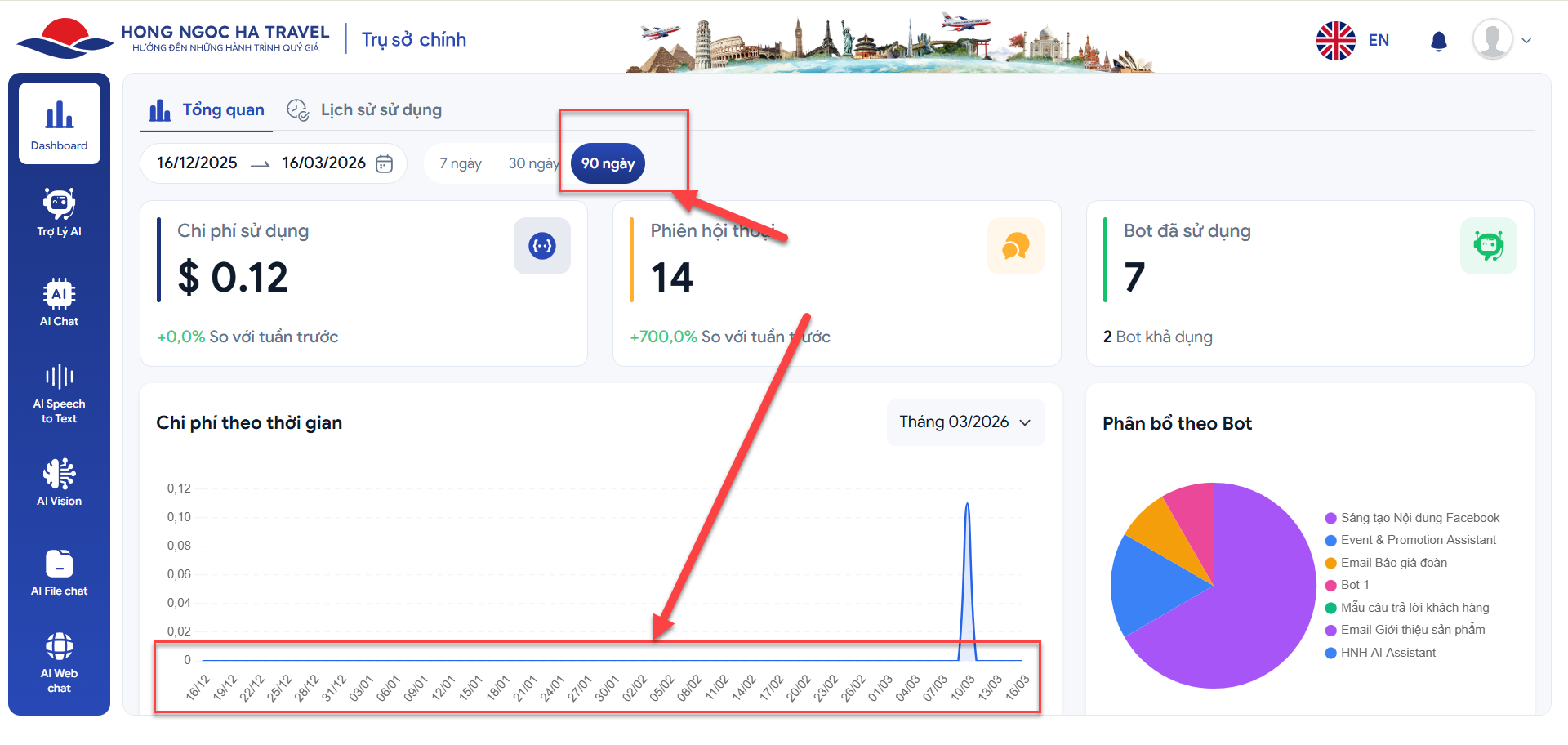
Task: Switch to the Tổng quan tab
Action: pos(206,110)
